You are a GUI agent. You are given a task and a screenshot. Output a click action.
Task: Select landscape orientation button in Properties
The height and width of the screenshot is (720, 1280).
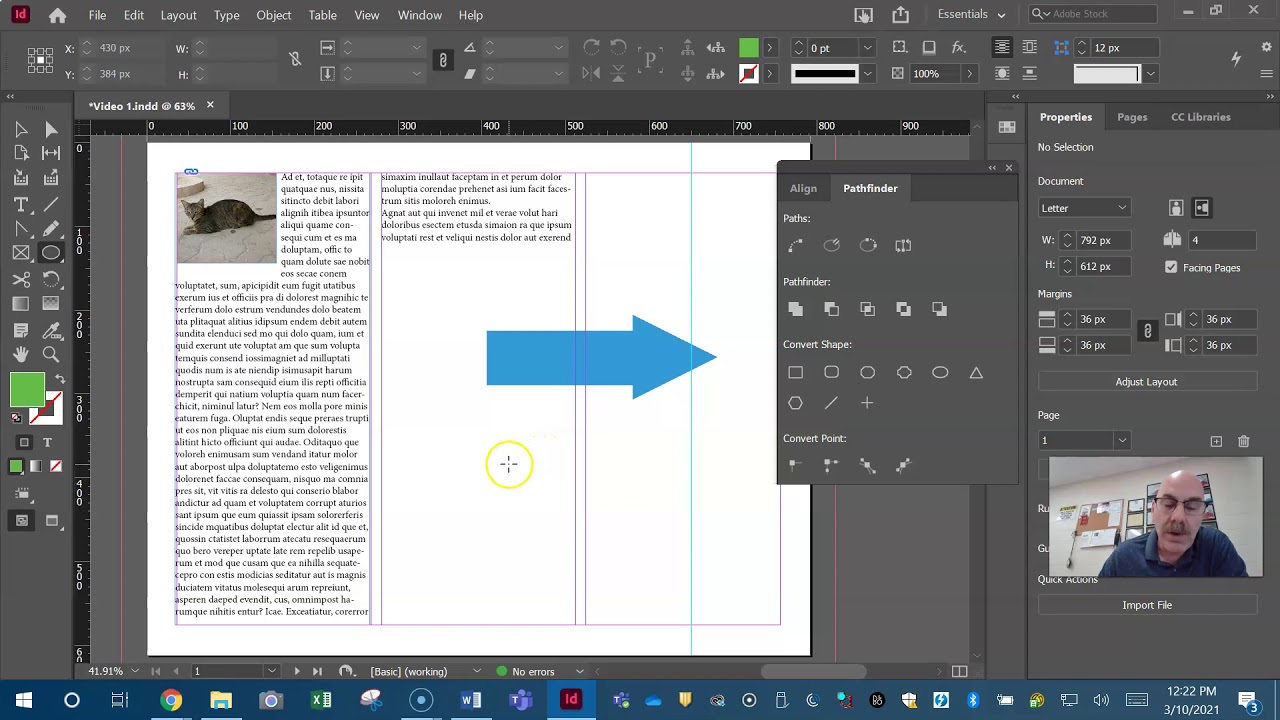[x=1202, y=208]
